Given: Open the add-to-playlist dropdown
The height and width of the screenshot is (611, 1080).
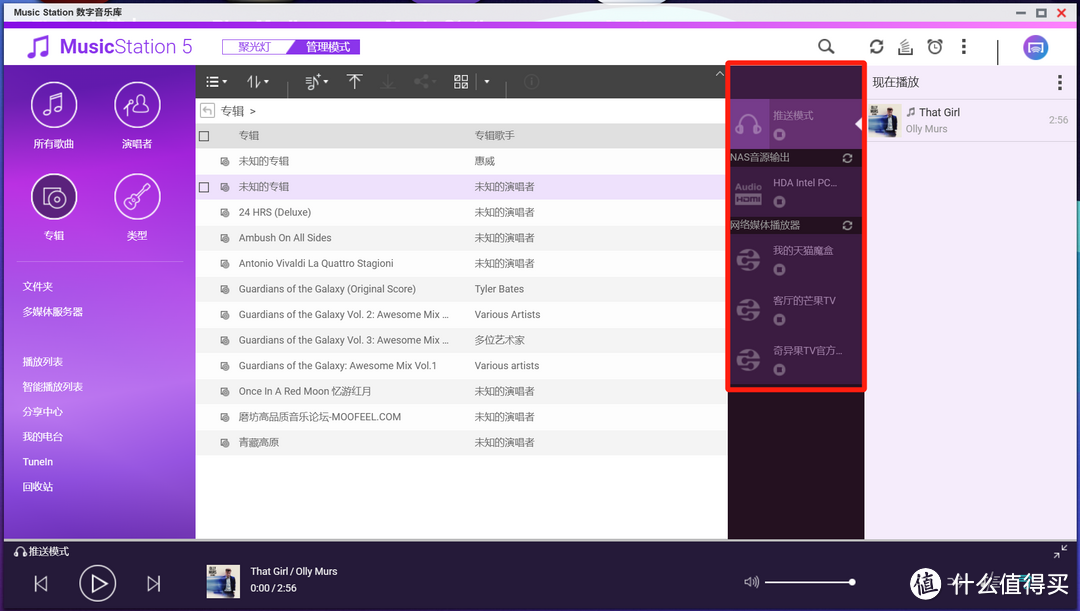Looking at the screenshot, I should 316,82.
